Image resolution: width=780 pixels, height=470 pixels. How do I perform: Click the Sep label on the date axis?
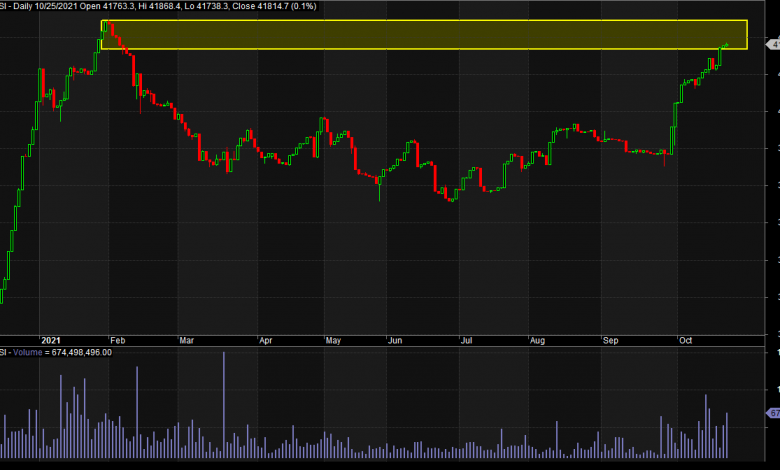612,340
